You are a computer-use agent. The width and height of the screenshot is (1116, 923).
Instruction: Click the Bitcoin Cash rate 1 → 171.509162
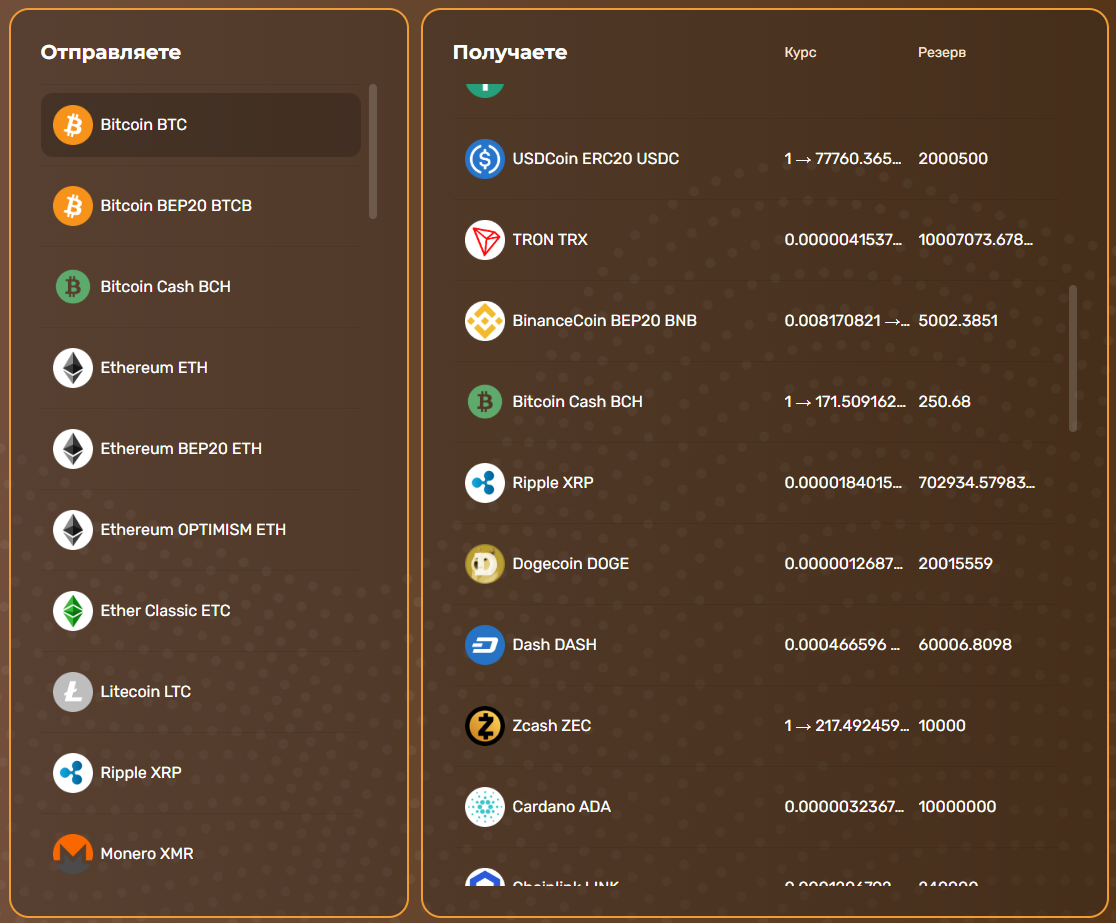846,402
